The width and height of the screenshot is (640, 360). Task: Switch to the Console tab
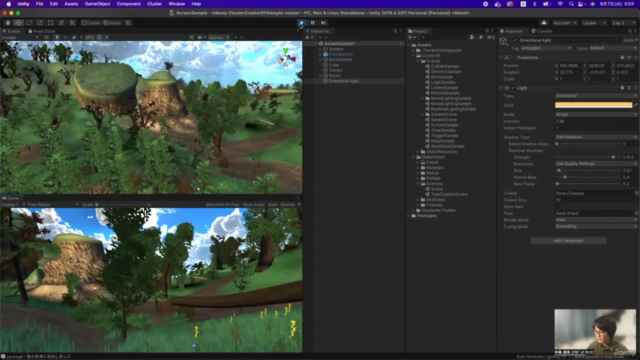pyautogui.click(x=541, y=31)
